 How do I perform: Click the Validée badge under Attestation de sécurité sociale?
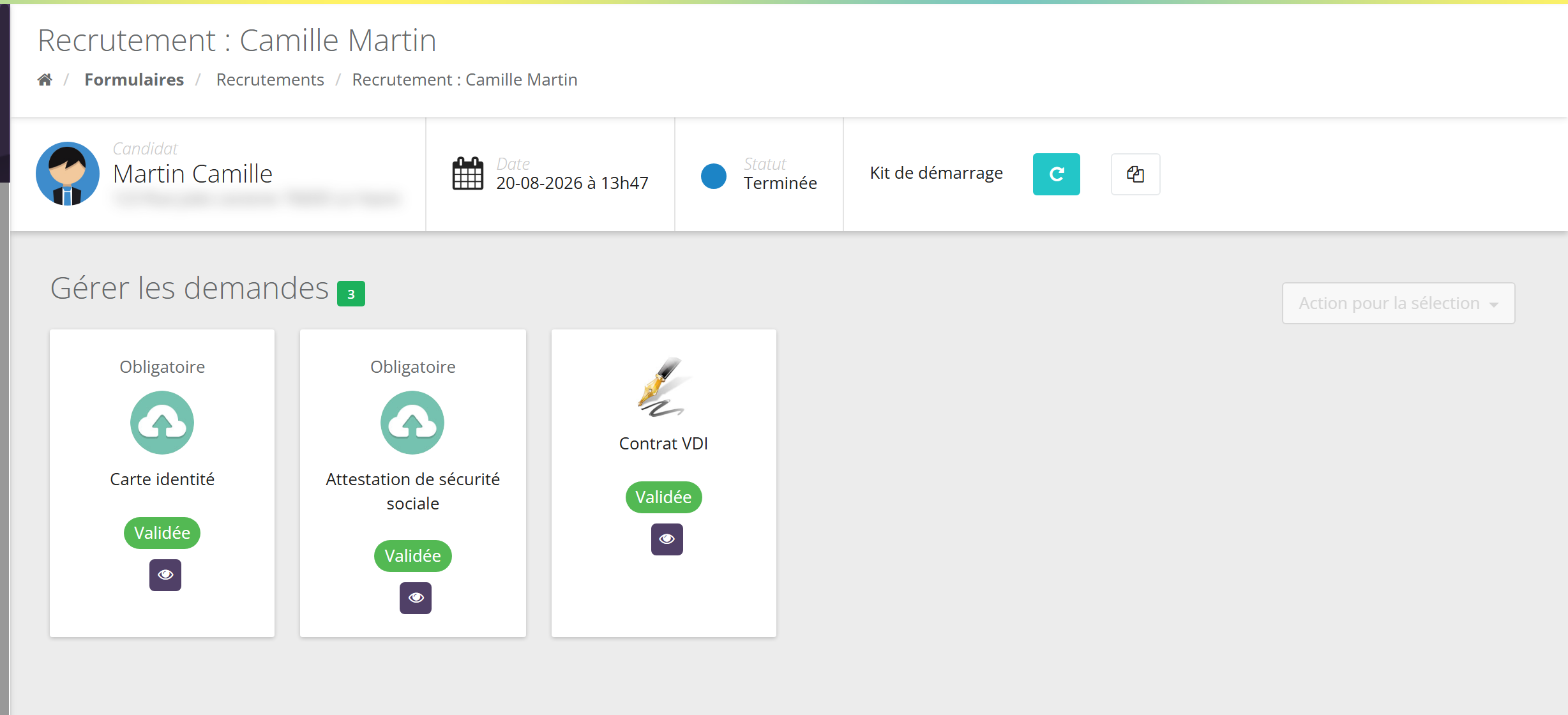tap(412, 556)
